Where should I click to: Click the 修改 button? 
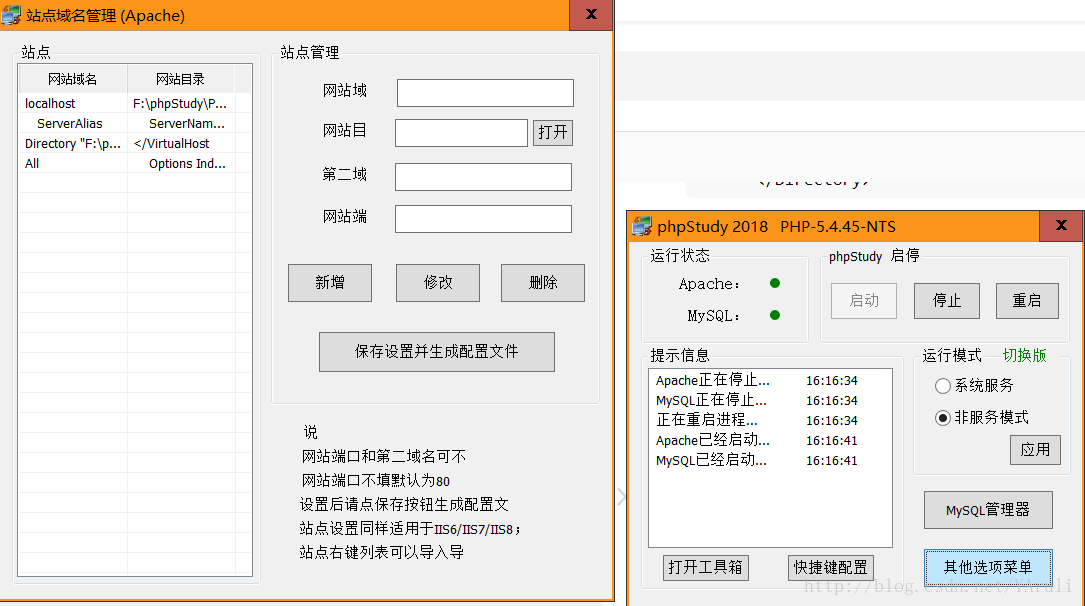coord(438,282)
